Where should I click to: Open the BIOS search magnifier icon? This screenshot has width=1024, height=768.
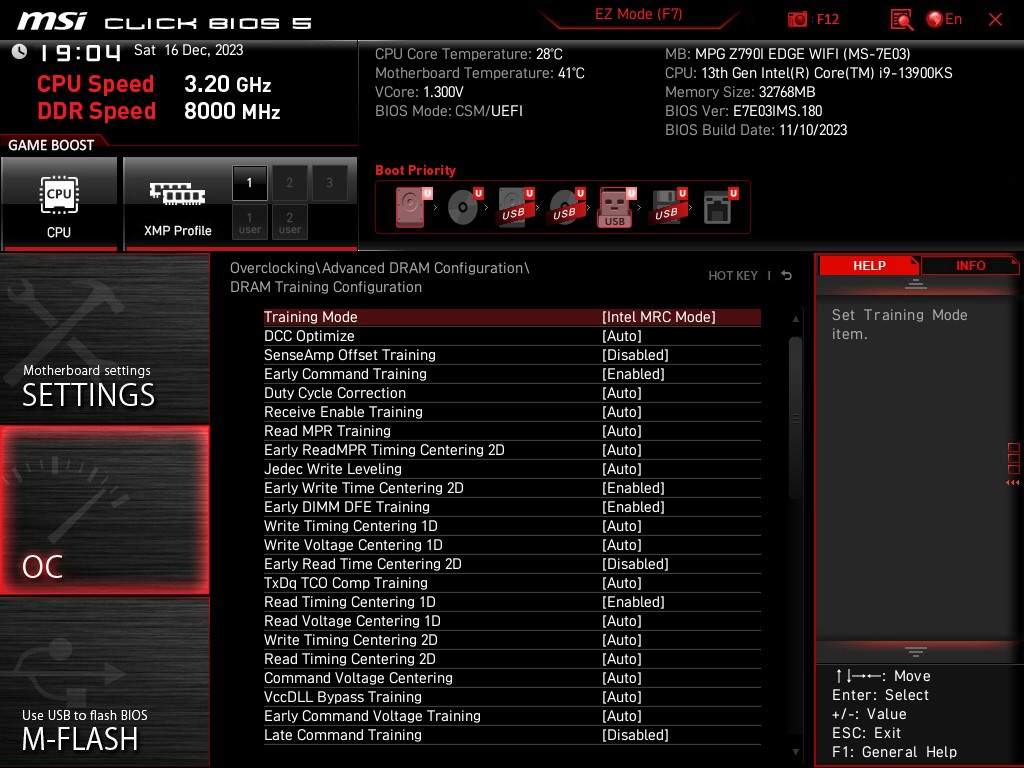[x=902, y=20]
